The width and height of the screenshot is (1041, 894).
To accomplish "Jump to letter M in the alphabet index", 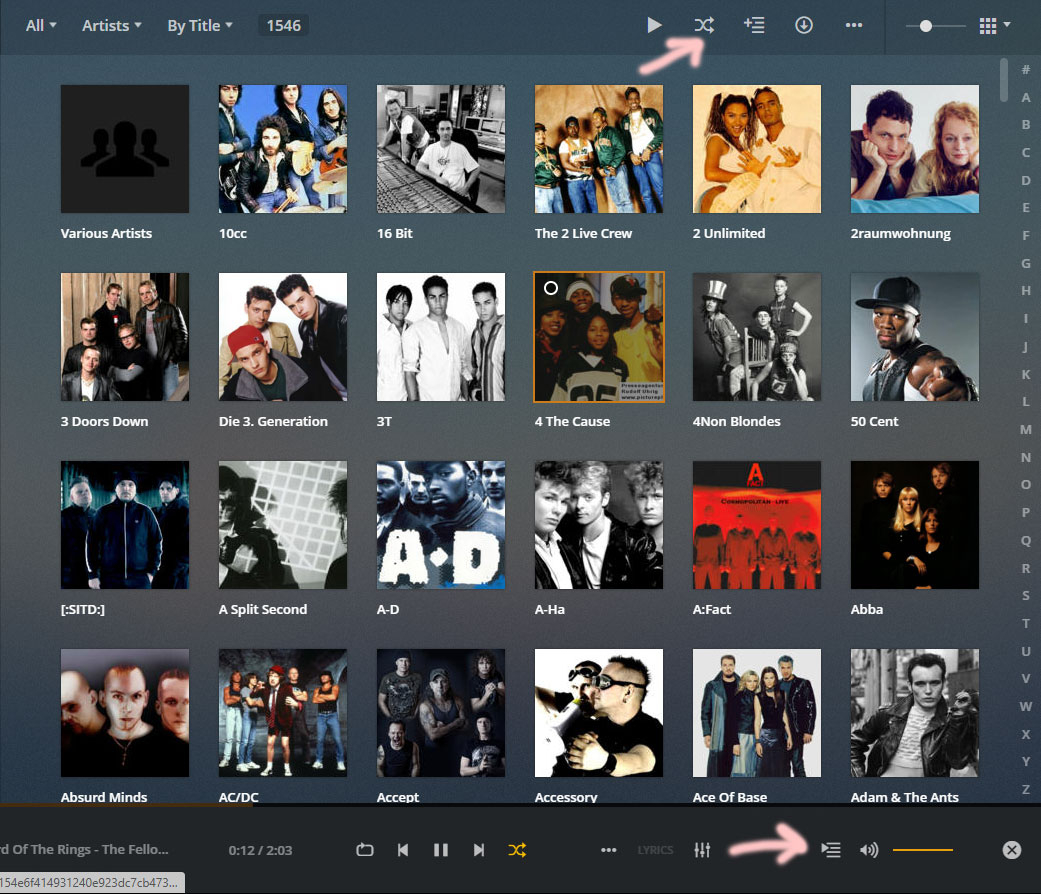I will [1026, 429].
